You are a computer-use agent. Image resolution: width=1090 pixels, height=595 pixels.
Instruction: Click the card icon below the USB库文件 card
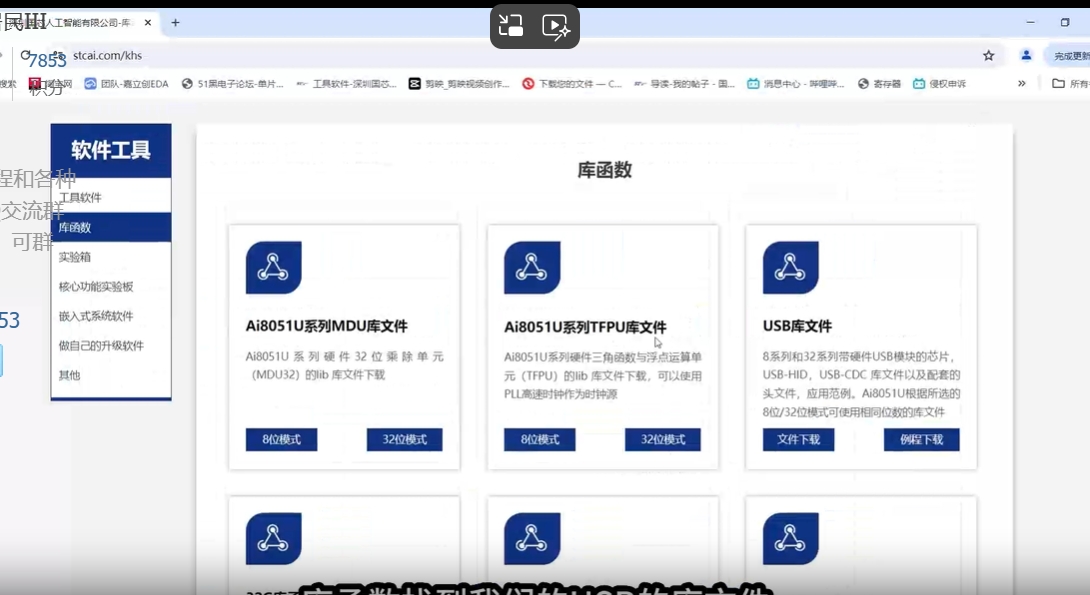tap(790, 539)
